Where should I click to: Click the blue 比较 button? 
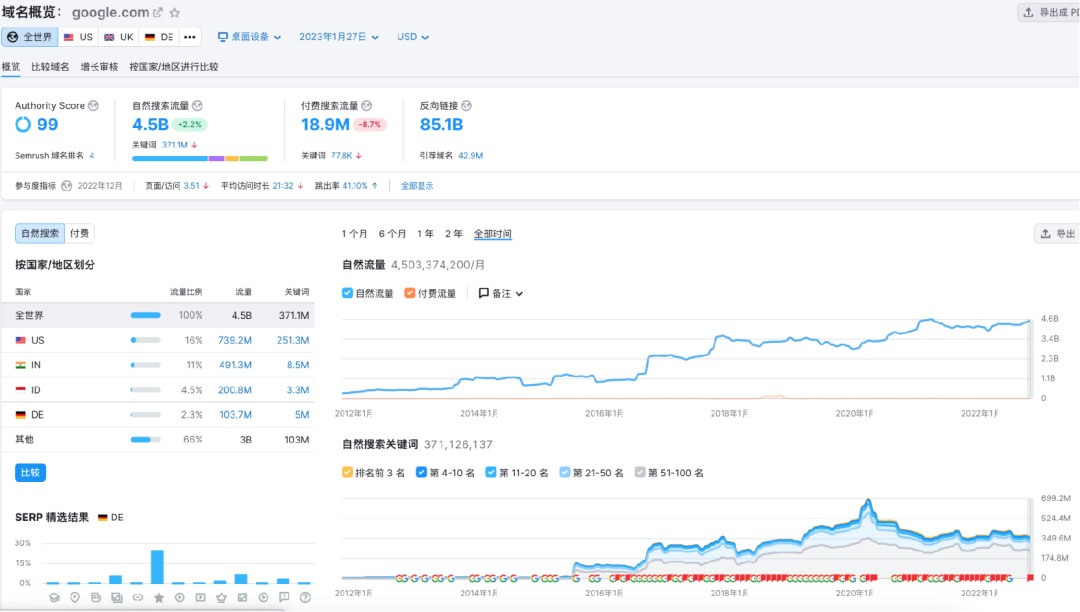(x=30, y=473)
